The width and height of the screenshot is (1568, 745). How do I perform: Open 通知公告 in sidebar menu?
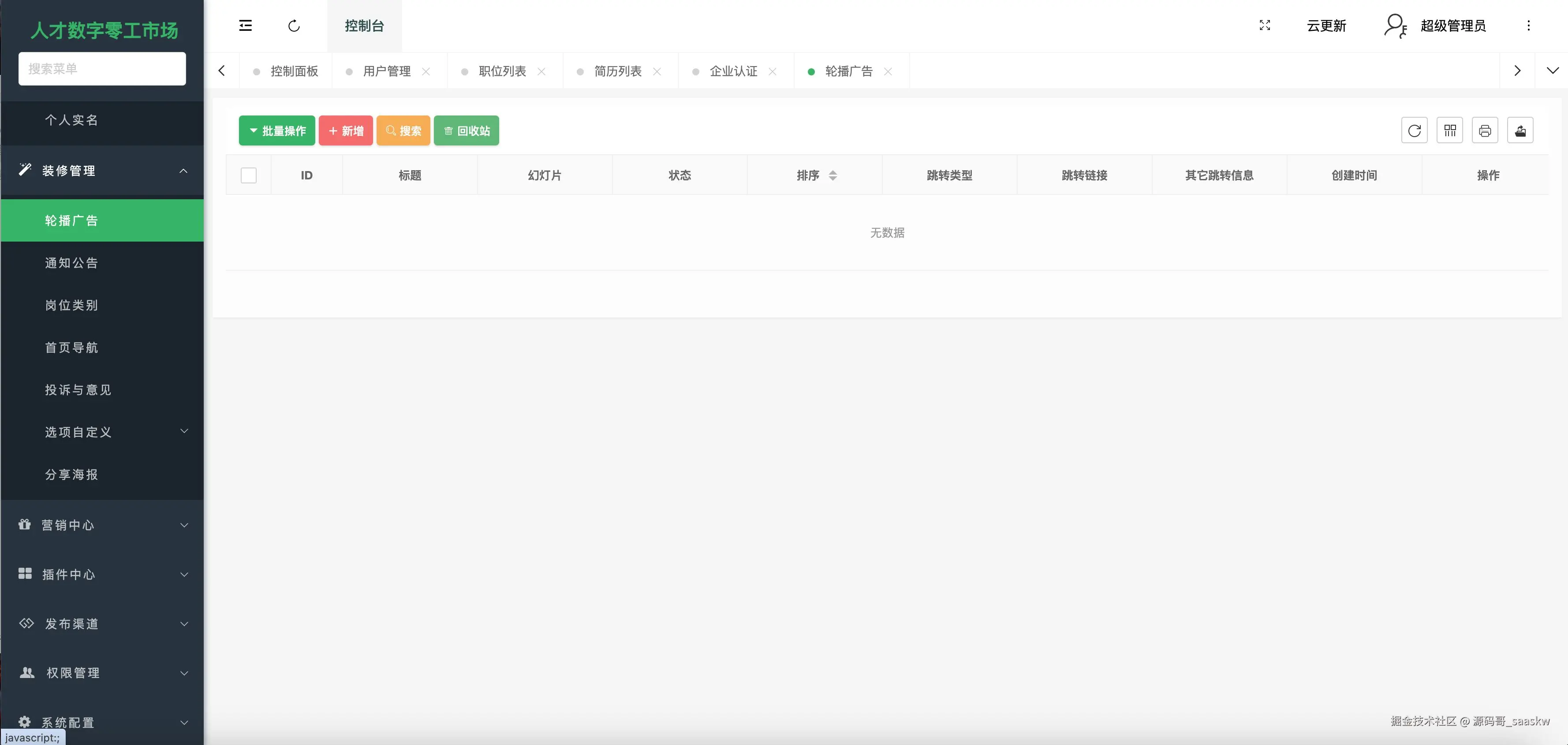pyautogui.click(x=72, y=263)
